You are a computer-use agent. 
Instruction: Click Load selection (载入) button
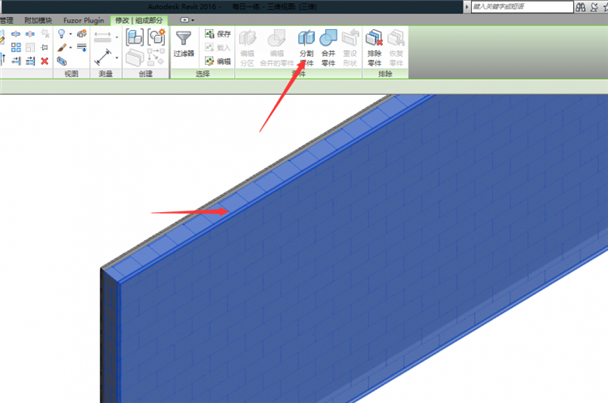(218, 48)
